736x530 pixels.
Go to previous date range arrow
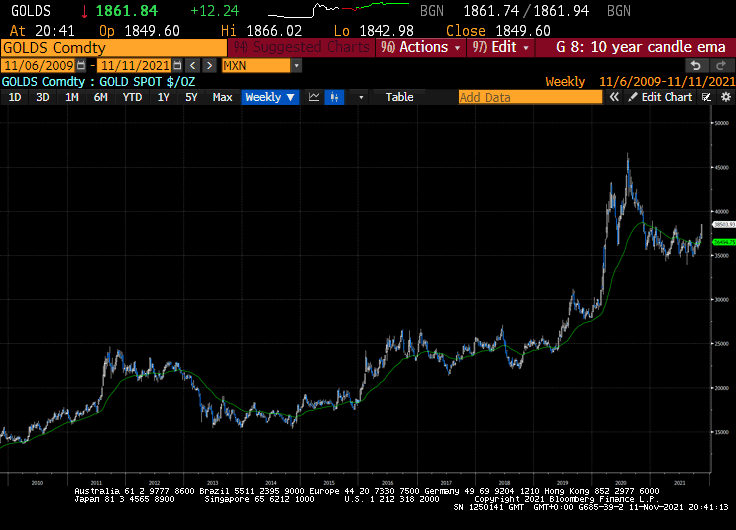(192, 66)
